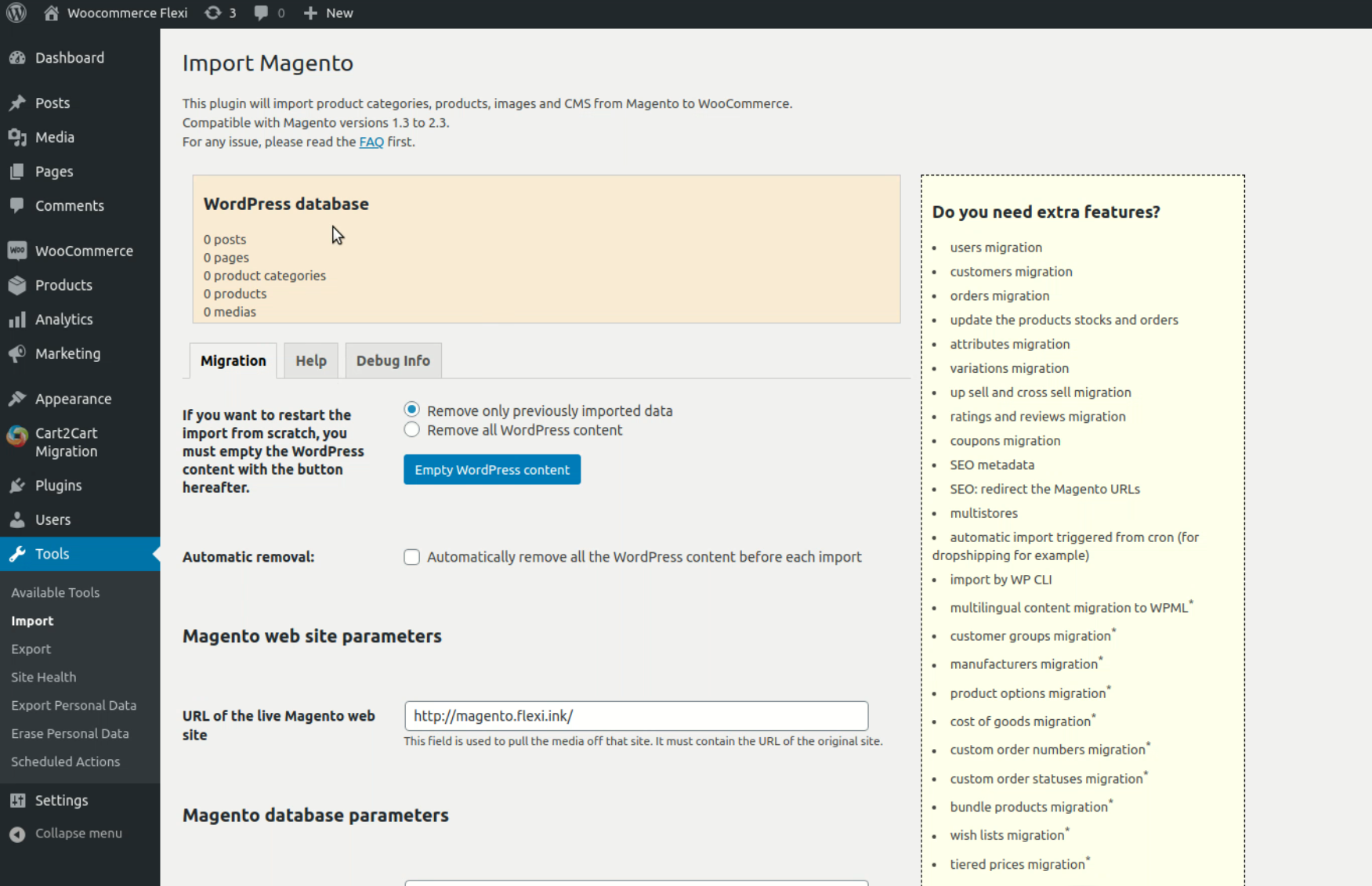
Task: Click 'users migration' list item
Action: [996, 248]
